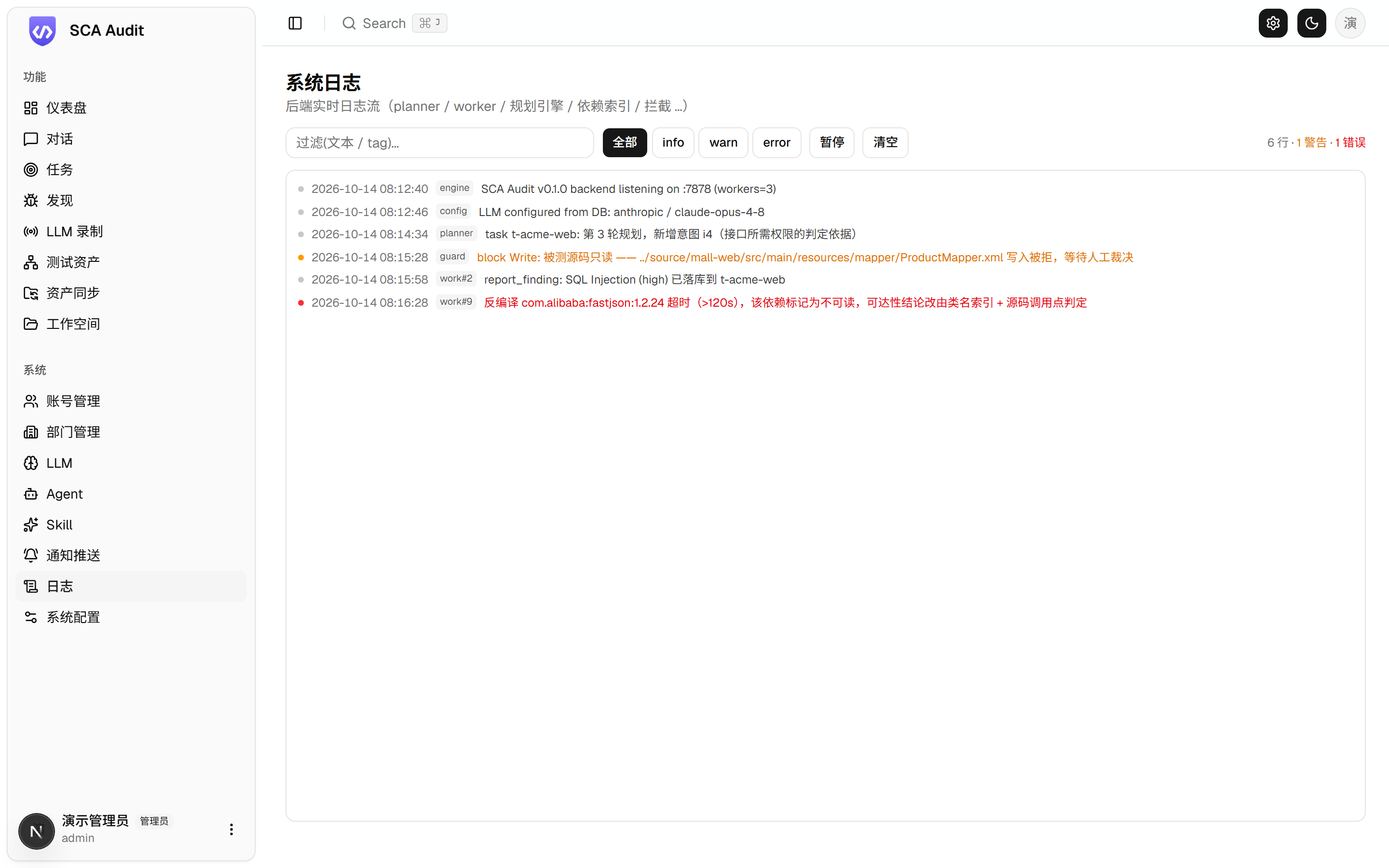Click the 1 警告 counter

click(1311, 142)
